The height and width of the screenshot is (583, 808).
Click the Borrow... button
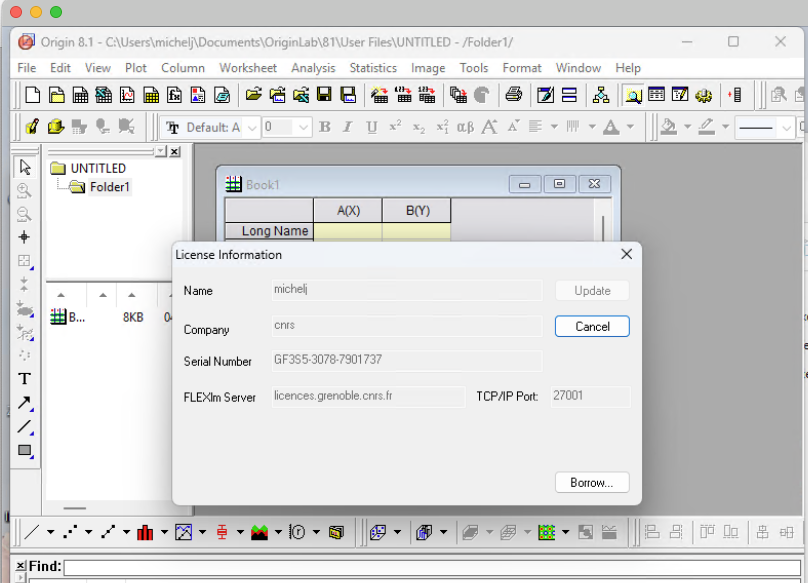(x=592, y=483)
